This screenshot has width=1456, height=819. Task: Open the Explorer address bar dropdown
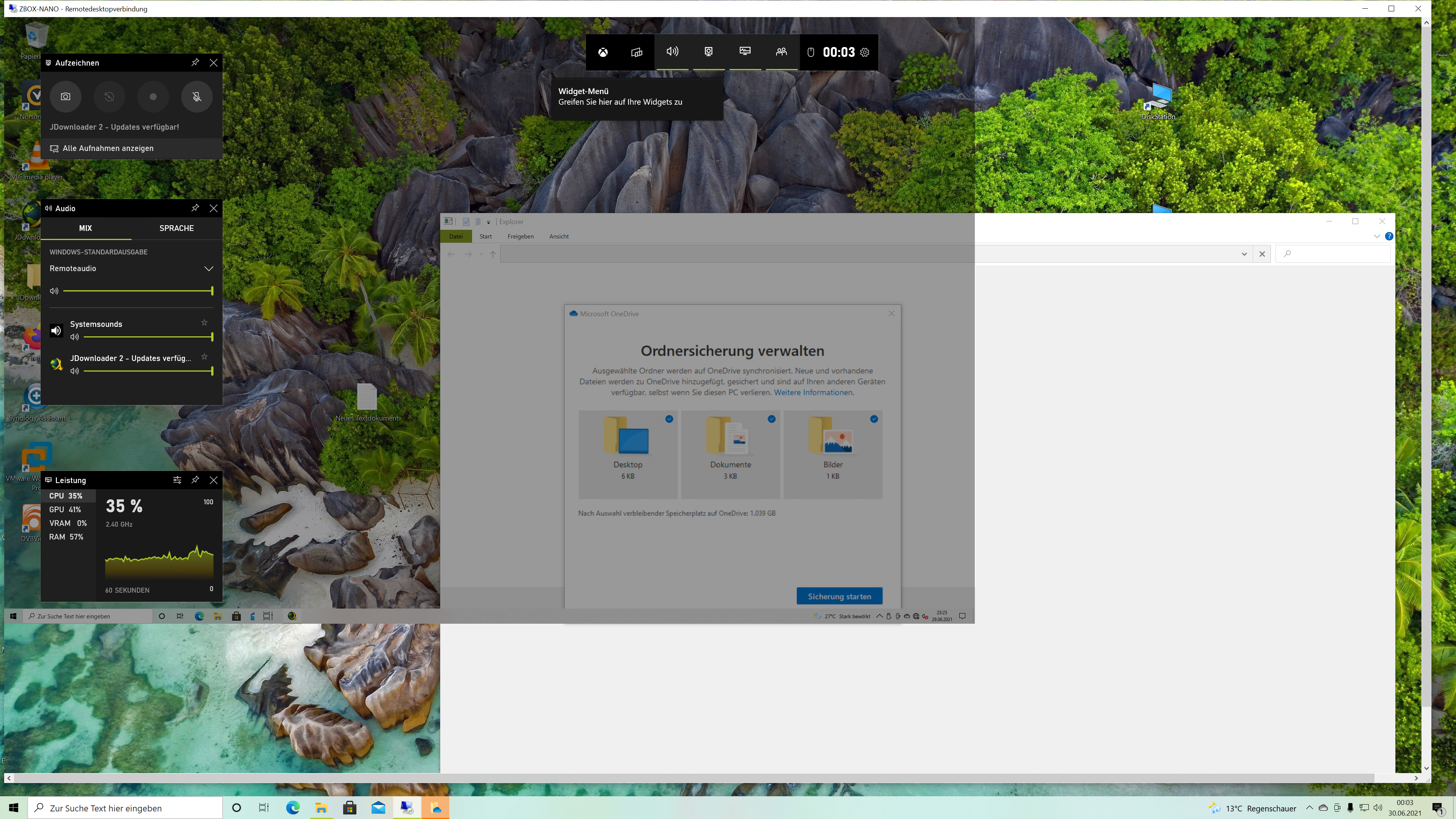point(1244,254)
